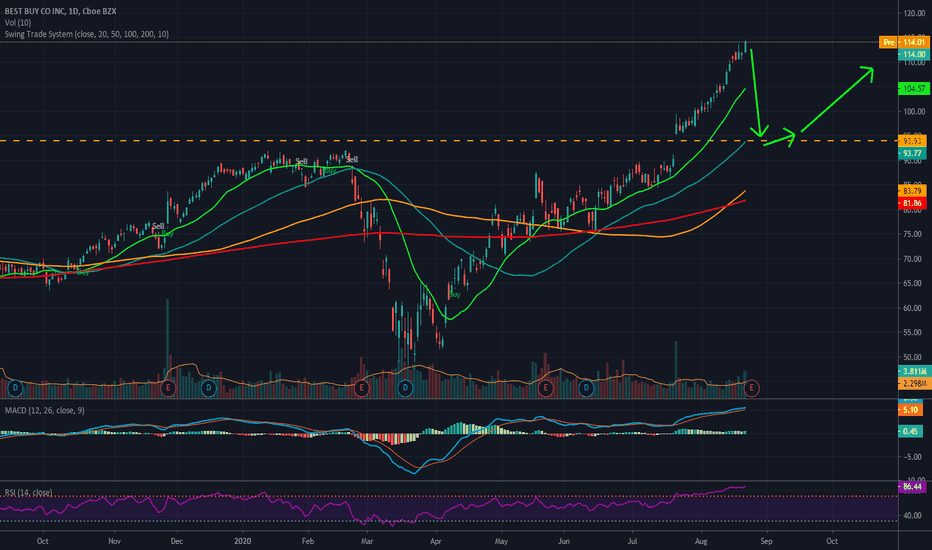Click the Aug label on time axis

click(x=701, y=541)
